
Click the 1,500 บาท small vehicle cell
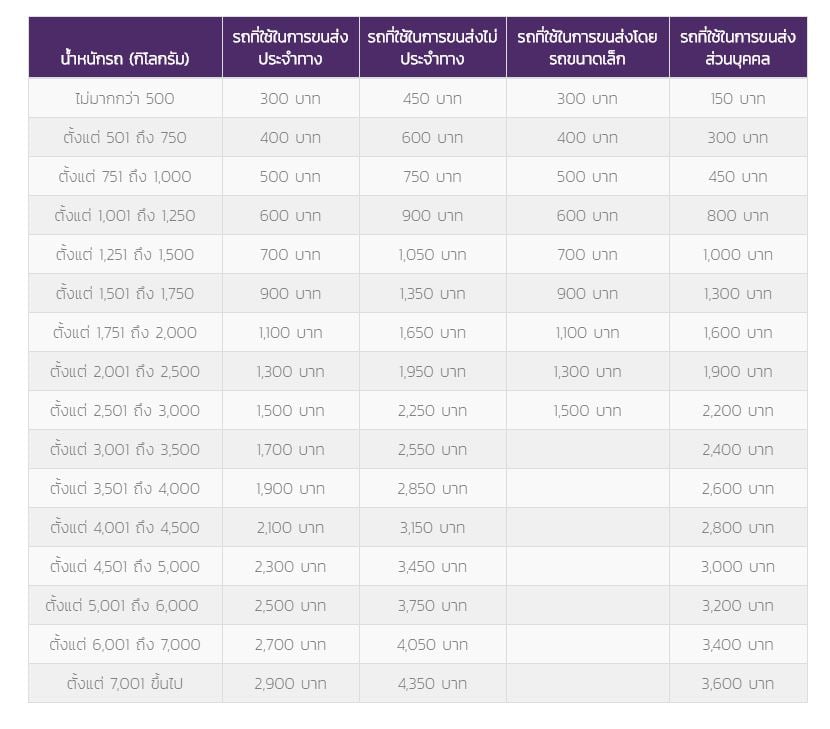tap(587, 410)
